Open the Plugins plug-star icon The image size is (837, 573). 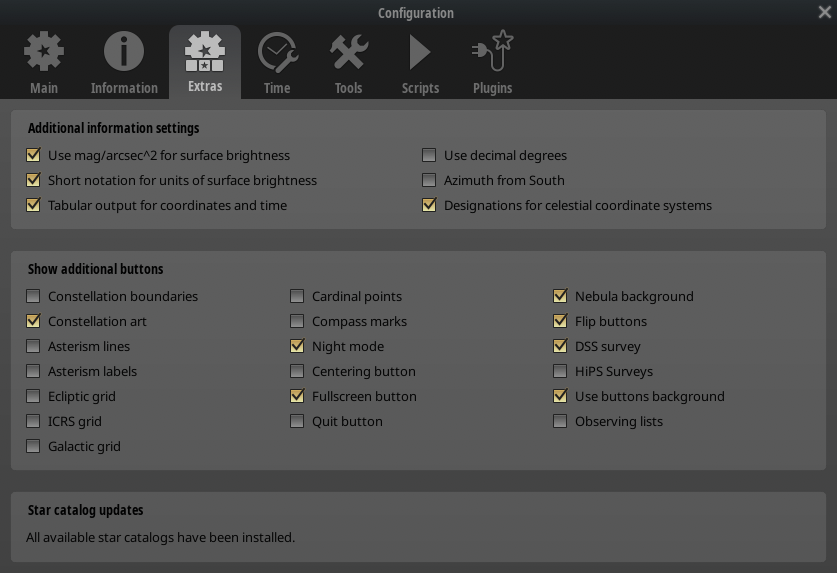click(492, 52)
